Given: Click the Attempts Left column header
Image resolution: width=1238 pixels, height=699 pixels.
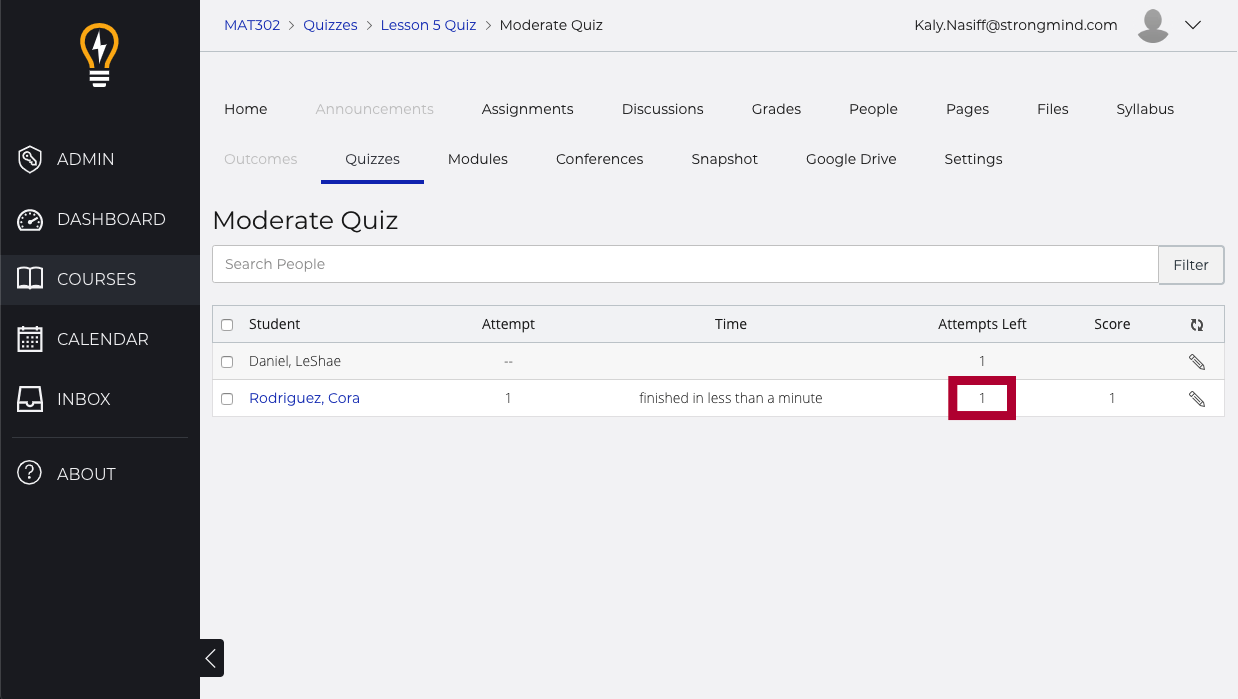Looking at the screenshot, I should [x=982, y=324].
